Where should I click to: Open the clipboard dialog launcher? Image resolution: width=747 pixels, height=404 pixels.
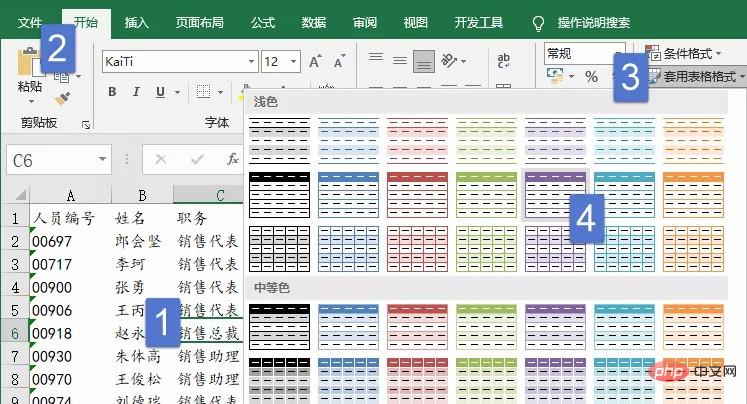pos(86,125)
